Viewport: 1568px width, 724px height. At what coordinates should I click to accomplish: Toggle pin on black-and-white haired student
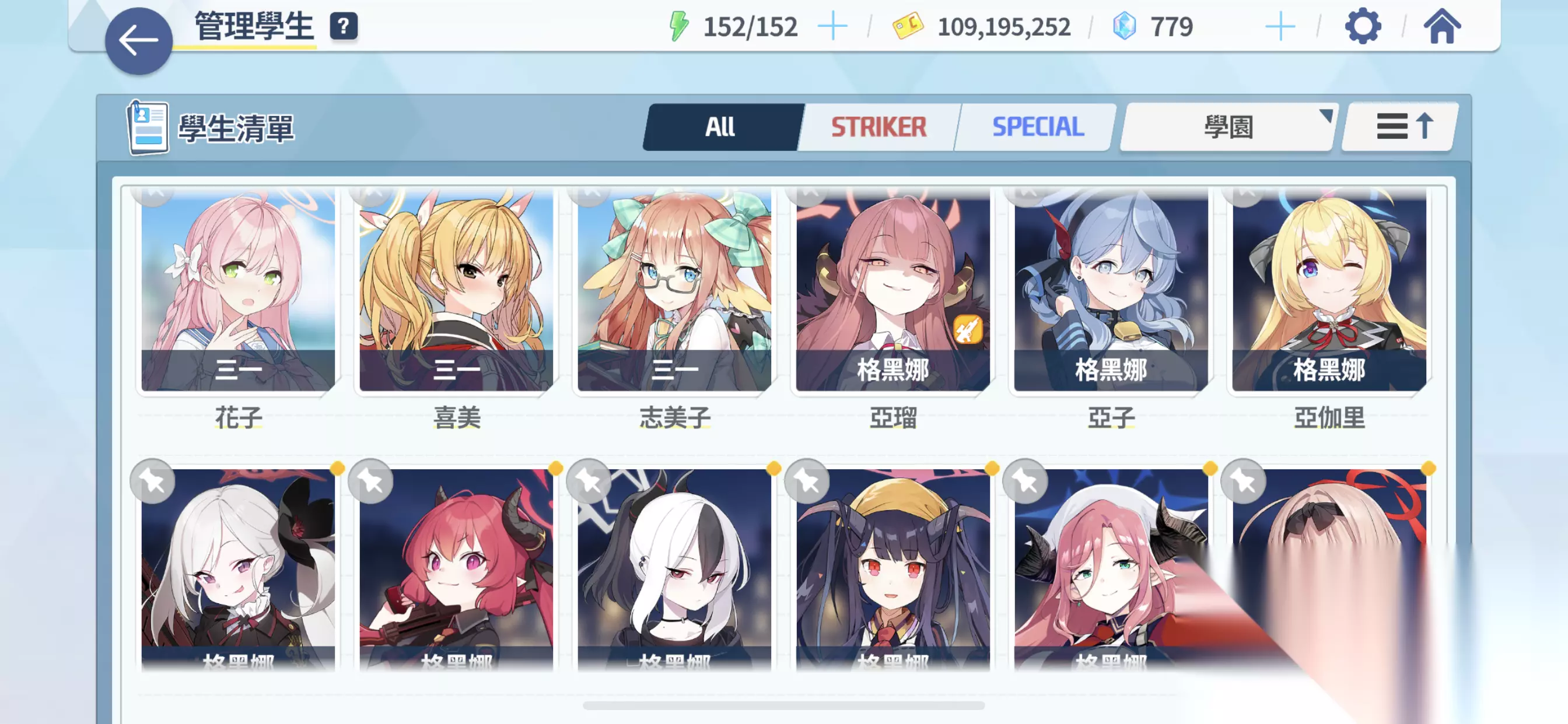coord(589,482)
